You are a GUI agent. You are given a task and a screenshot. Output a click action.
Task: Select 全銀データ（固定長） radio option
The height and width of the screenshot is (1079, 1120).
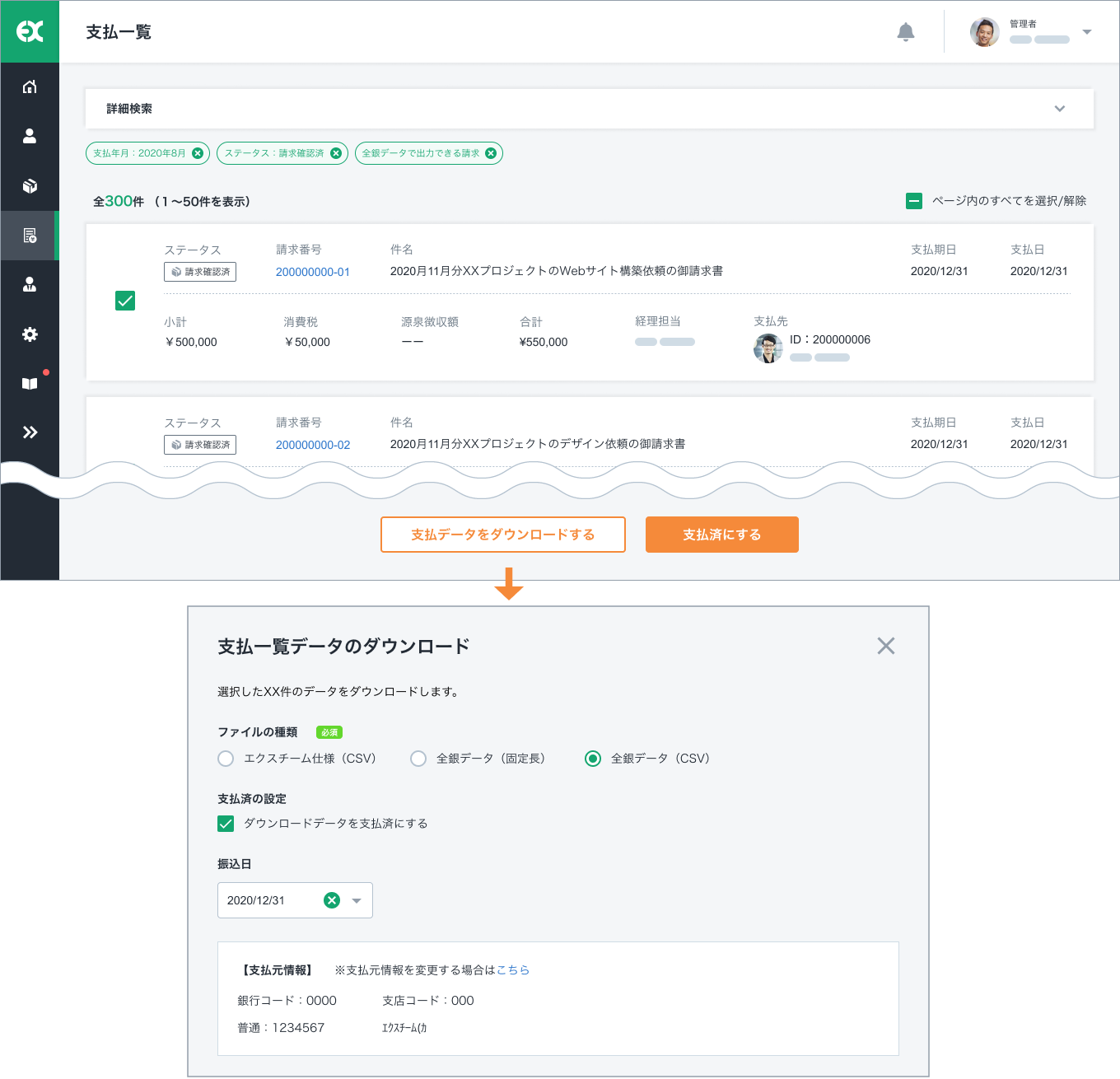[x=418, y=759]
